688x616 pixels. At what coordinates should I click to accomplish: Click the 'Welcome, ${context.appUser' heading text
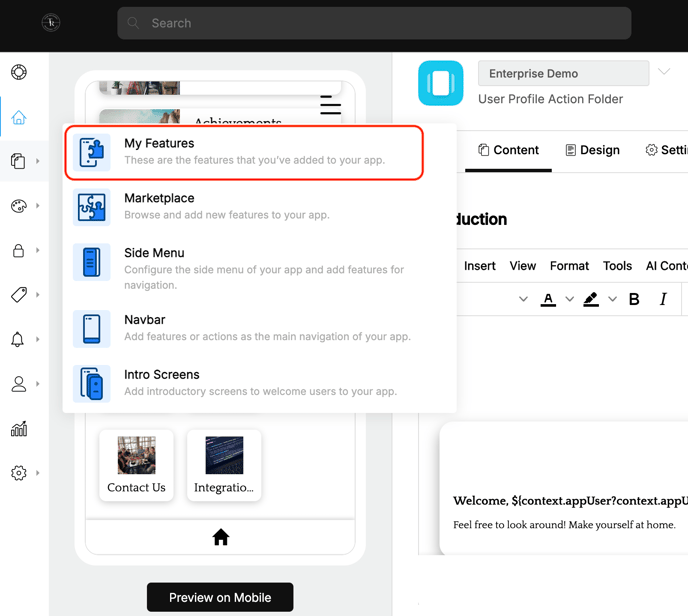570,501
